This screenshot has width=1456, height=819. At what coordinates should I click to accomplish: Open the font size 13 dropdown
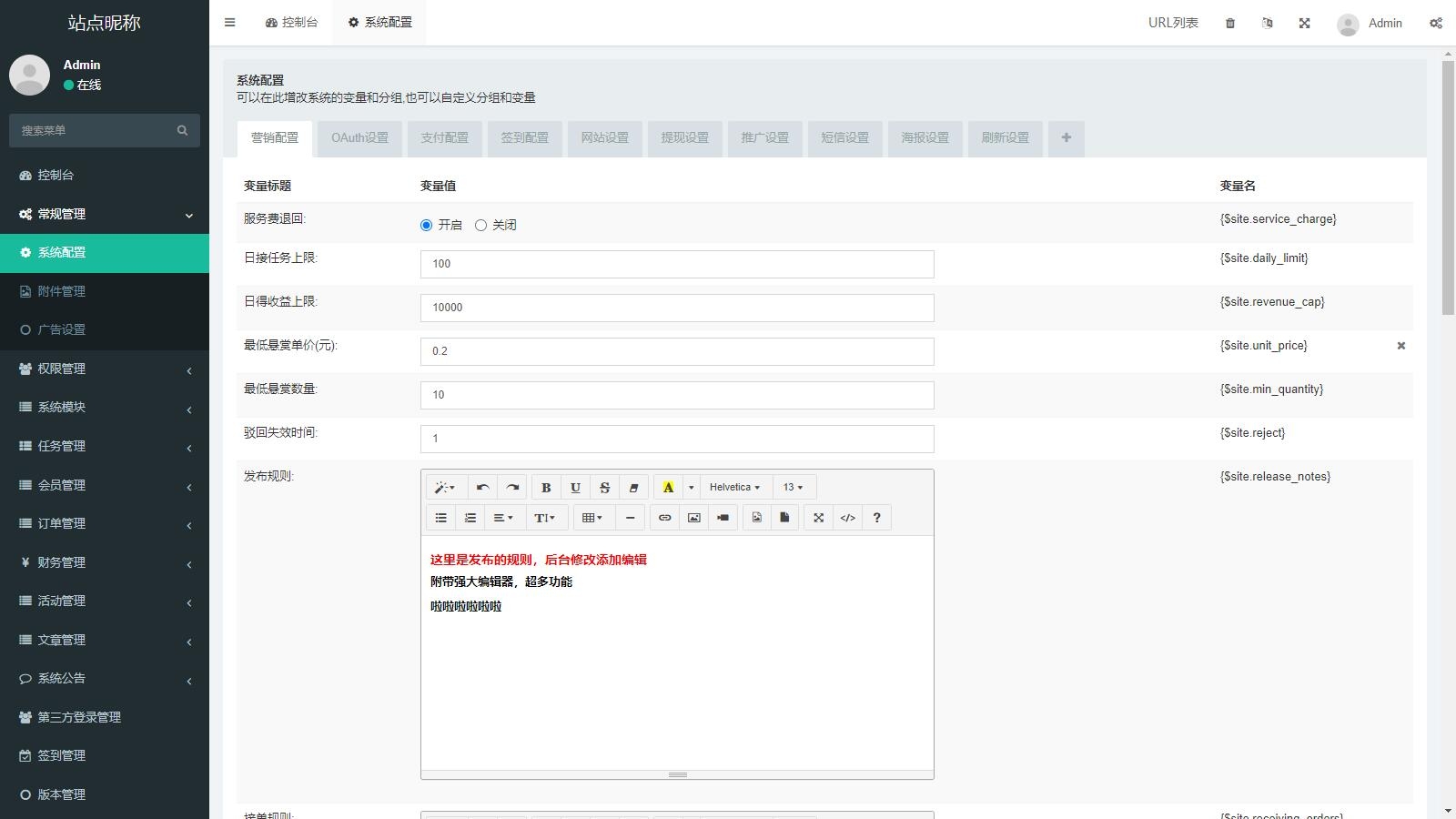(793, 488)
